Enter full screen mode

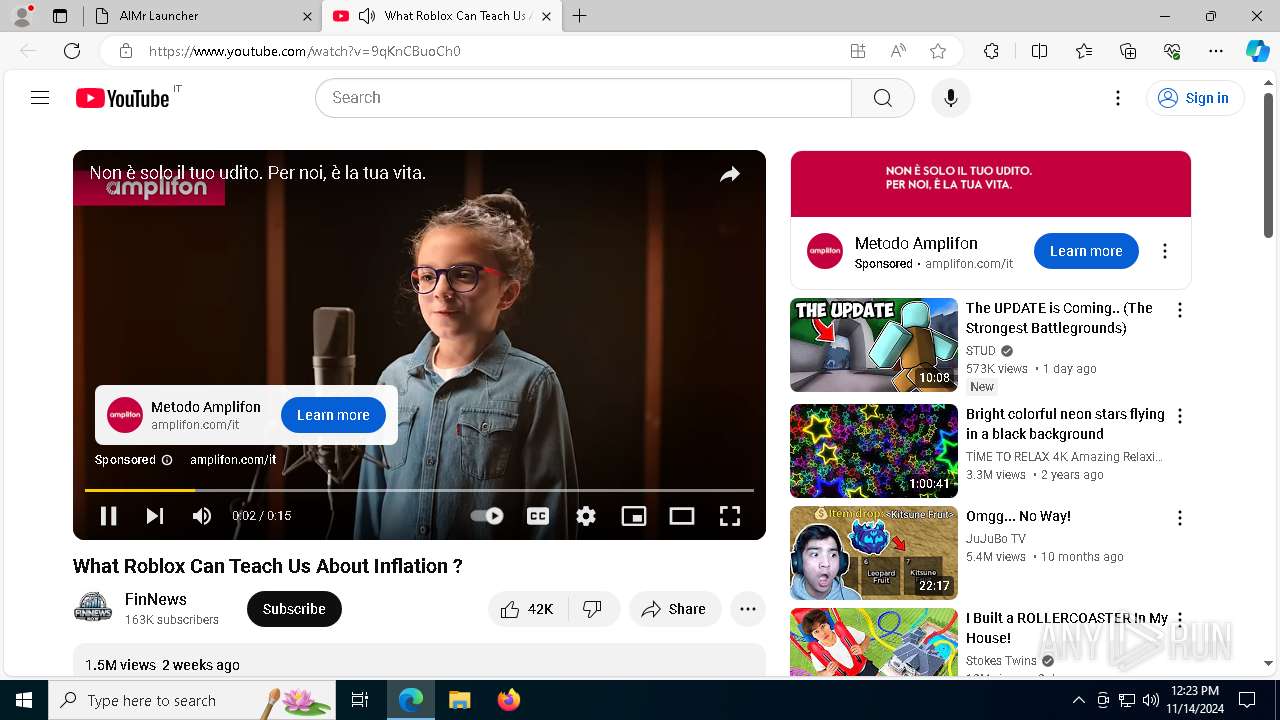click(730, 516)
